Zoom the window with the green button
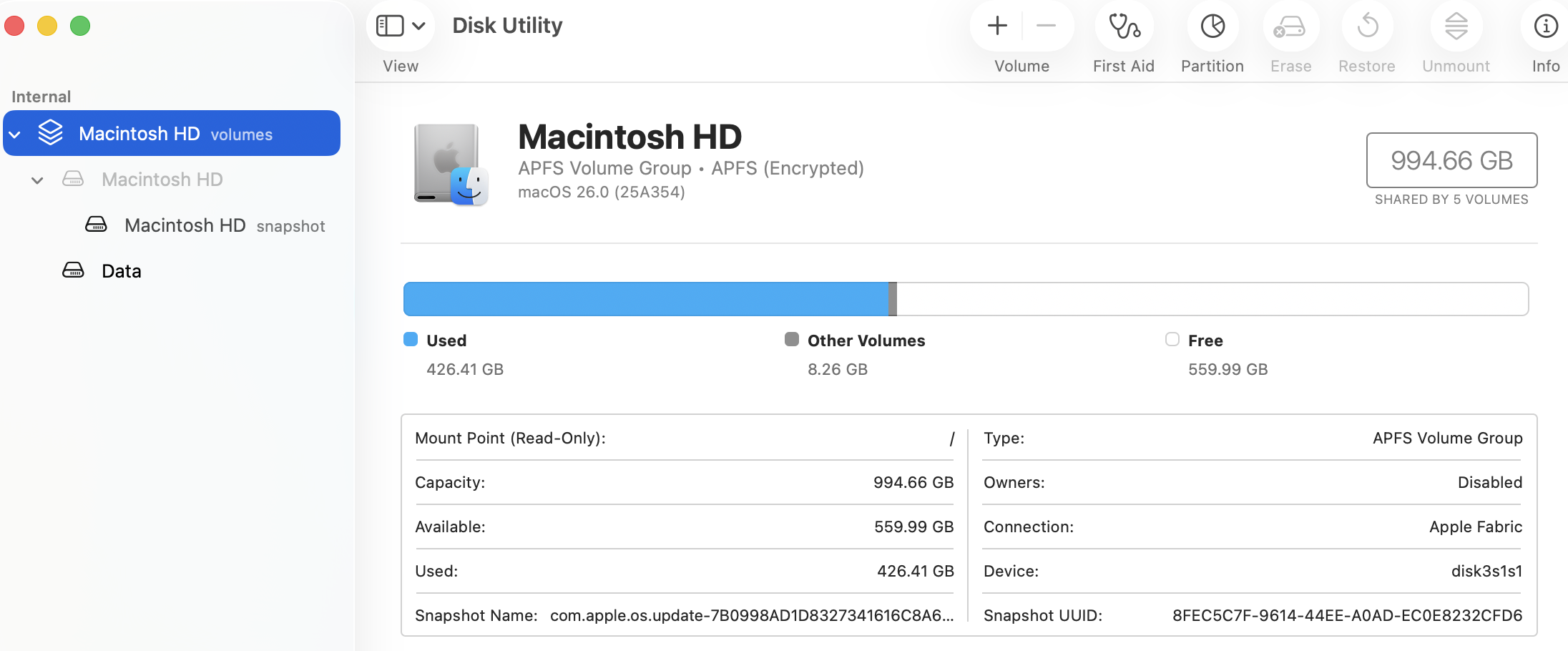Viewport: 1568px width, 651px height. pos(80,26)
